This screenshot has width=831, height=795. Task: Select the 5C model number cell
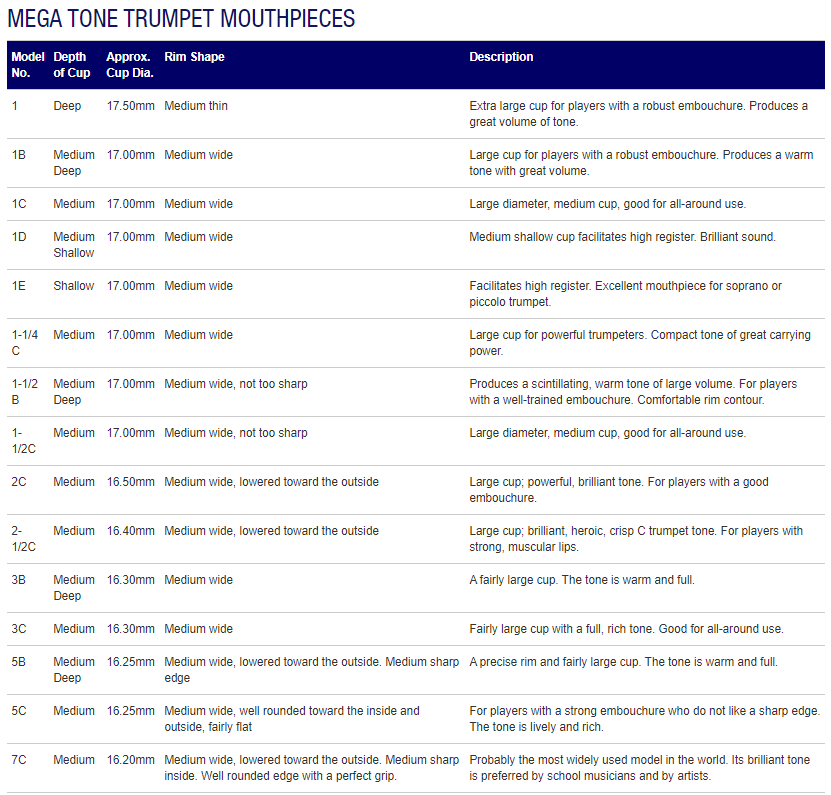[19, 711]
